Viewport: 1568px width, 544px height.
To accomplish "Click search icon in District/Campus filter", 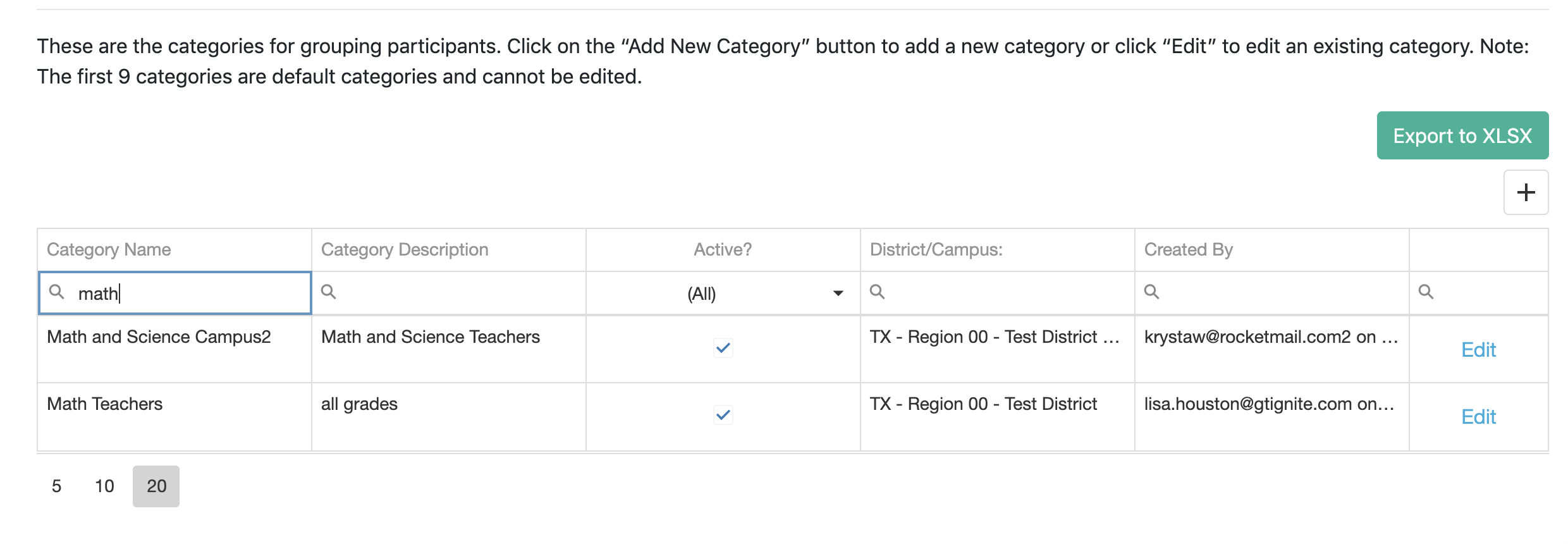I will (x=877, y=292).
